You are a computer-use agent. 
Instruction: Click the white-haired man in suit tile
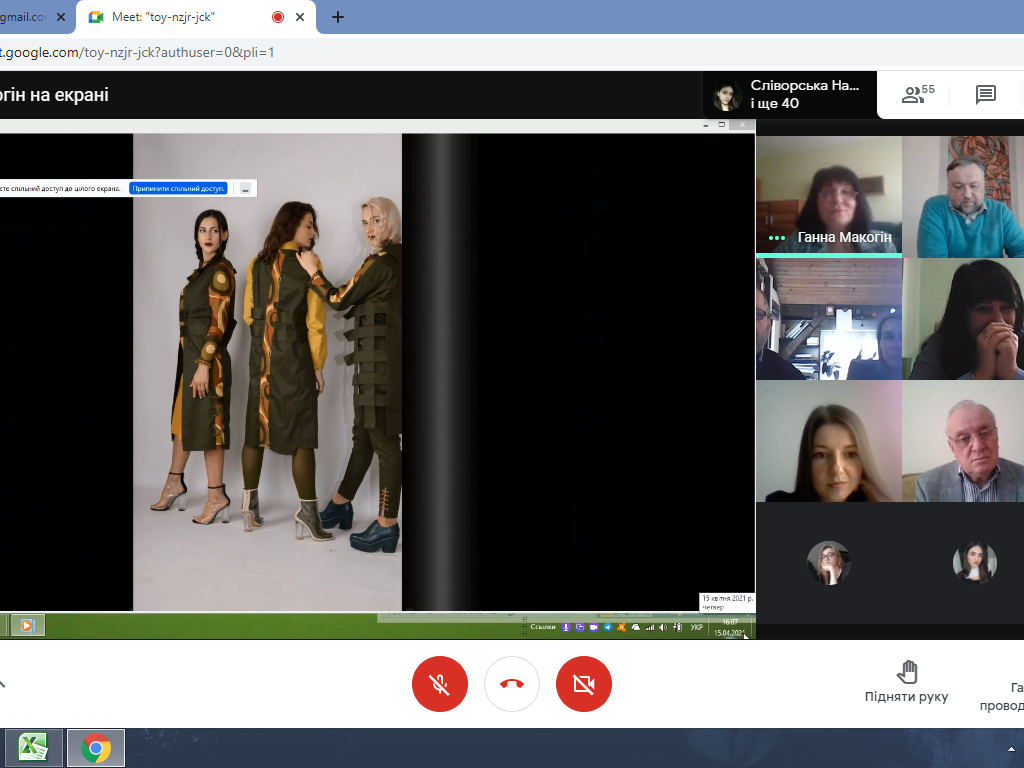pyautogui.click(x=963, y=441)
